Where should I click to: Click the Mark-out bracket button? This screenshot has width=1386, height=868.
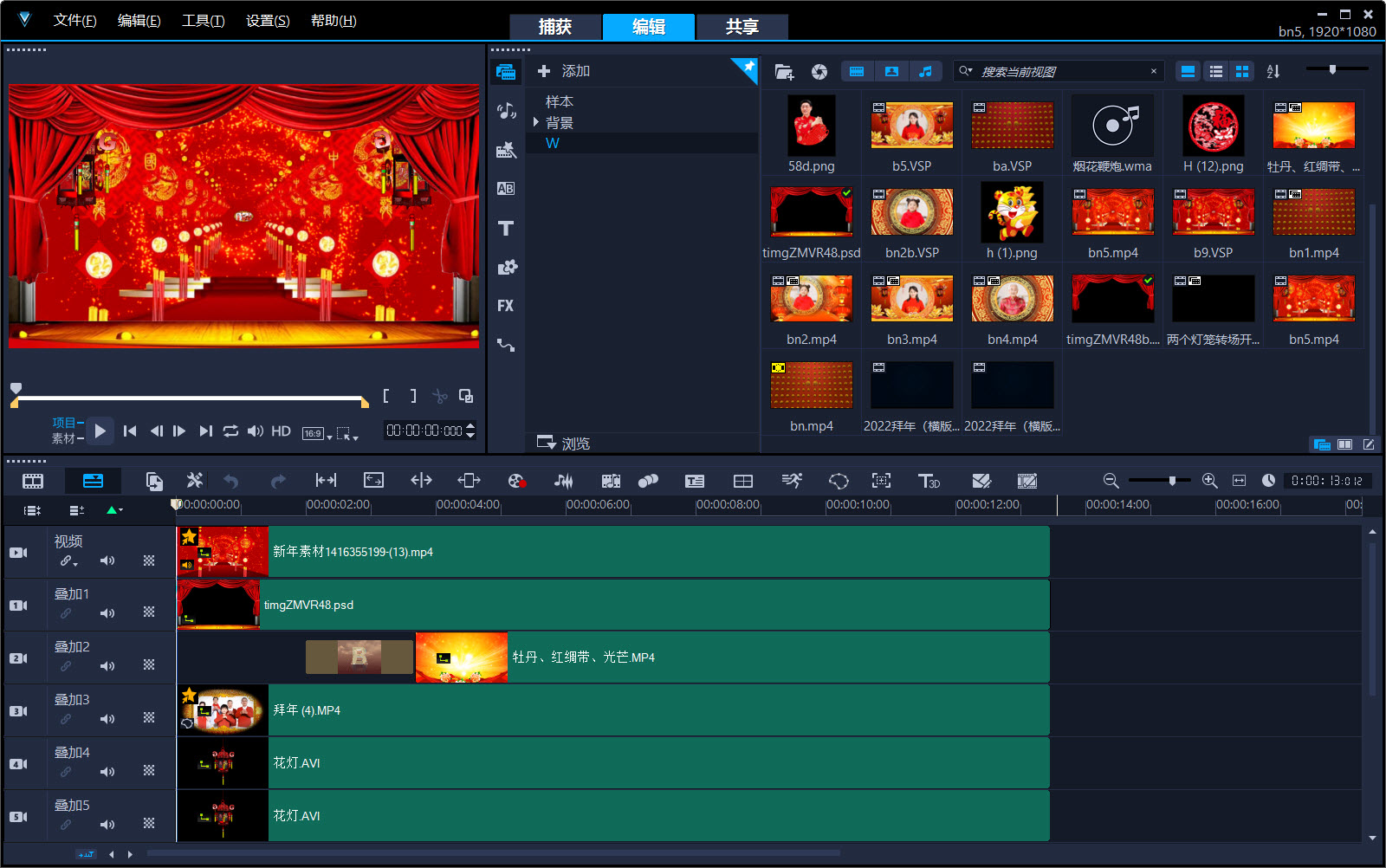click(x=413, y=396)
